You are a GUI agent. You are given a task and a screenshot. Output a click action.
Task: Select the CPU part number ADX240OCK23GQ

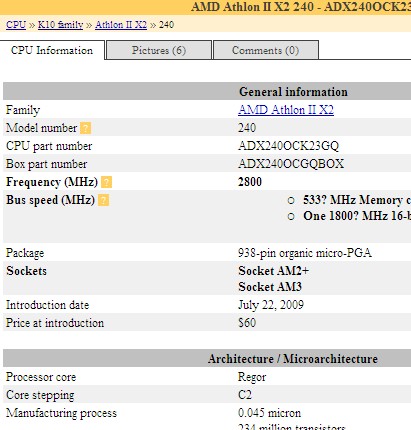(x=288, y=146)
